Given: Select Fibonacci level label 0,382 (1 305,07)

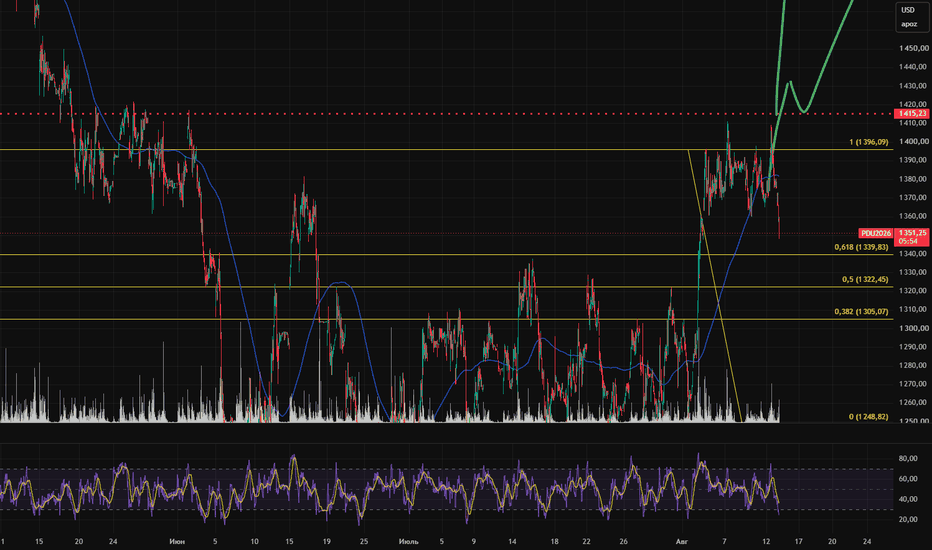Looking at the screenshot, I should (x=861, y=312).
